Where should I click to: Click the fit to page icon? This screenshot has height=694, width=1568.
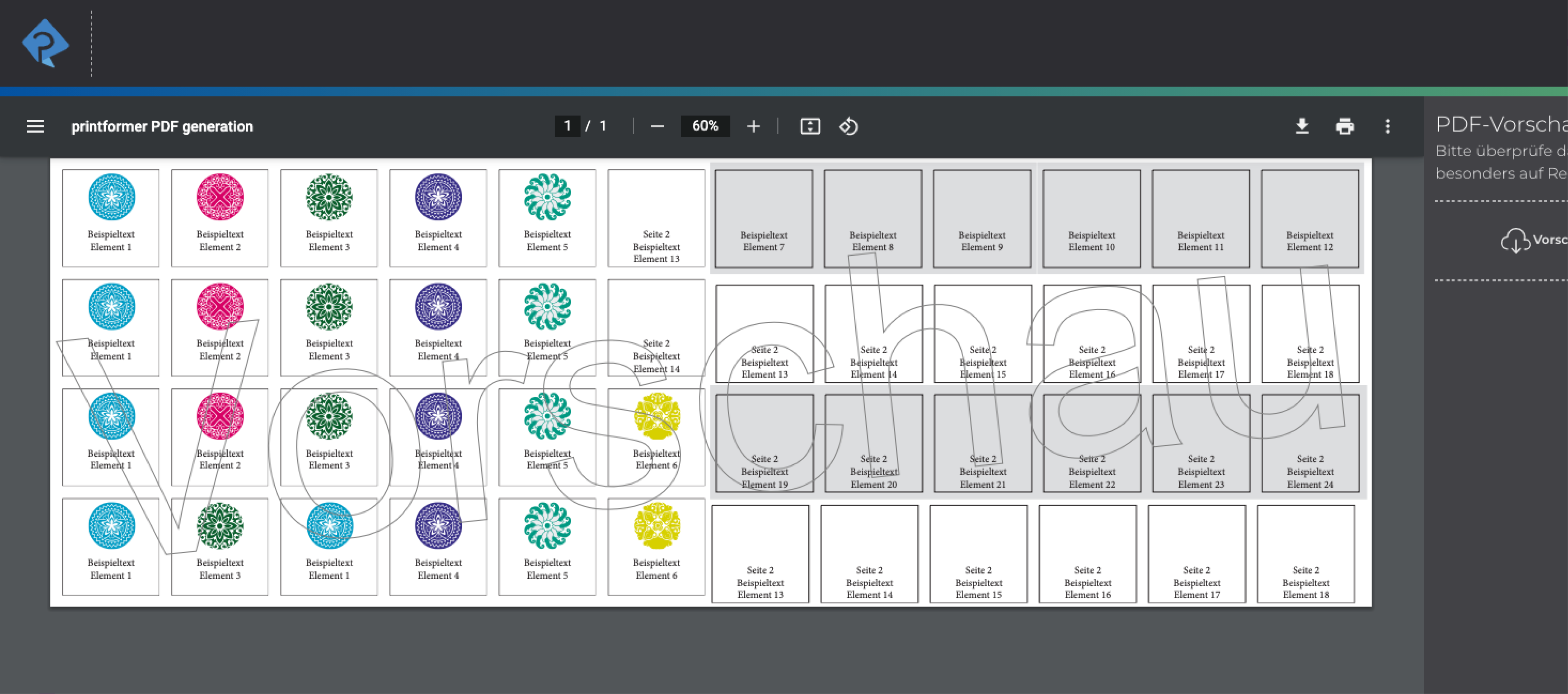click(x=809, y=126)
